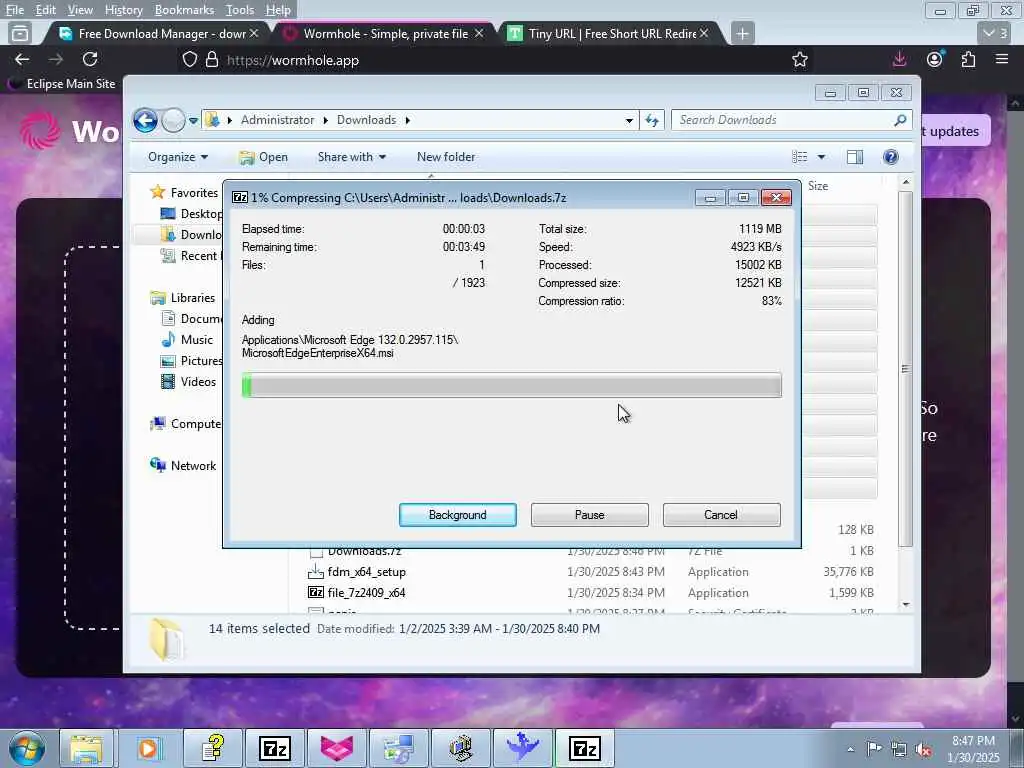Send compression to Background
This screenshot has height=768, width=1024.
coord(457,515)
